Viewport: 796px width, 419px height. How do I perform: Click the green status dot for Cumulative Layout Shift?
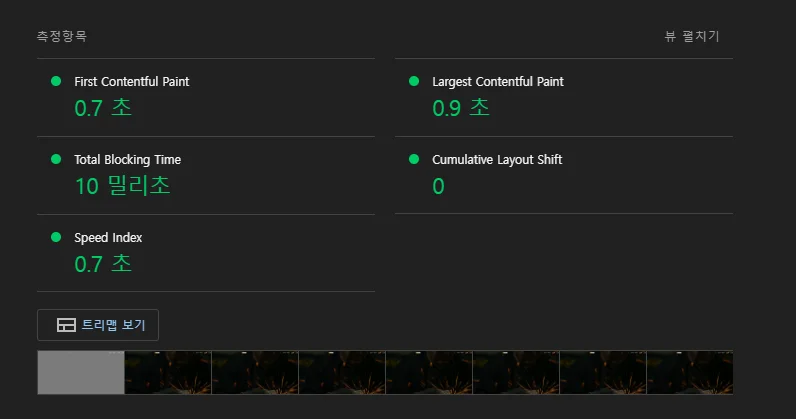click(x=414, y=159)
